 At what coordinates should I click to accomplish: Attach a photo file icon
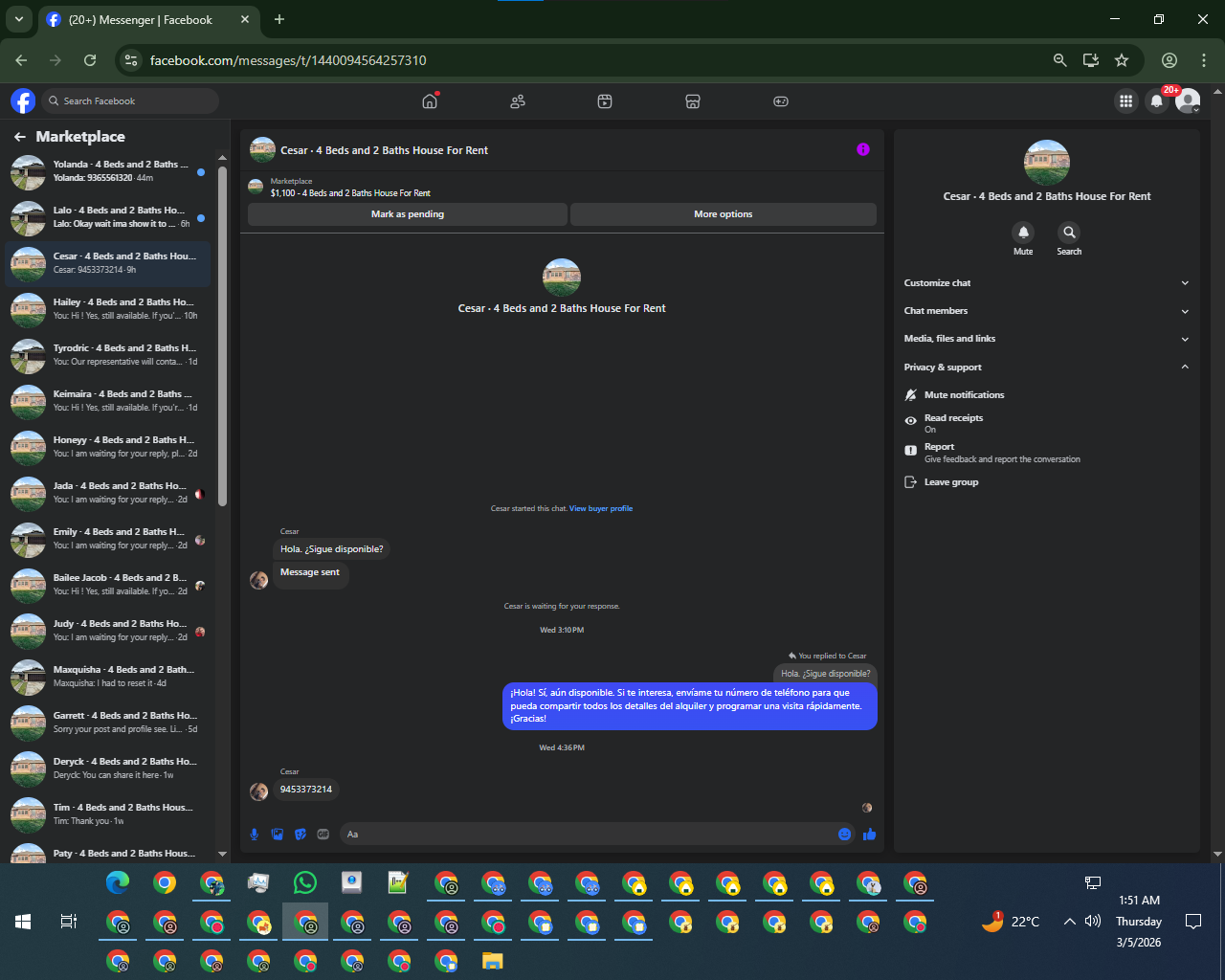278,835
